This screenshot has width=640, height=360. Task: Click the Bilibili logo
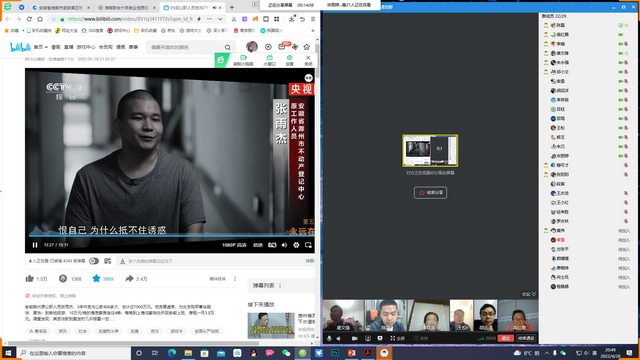pos(20,47)
